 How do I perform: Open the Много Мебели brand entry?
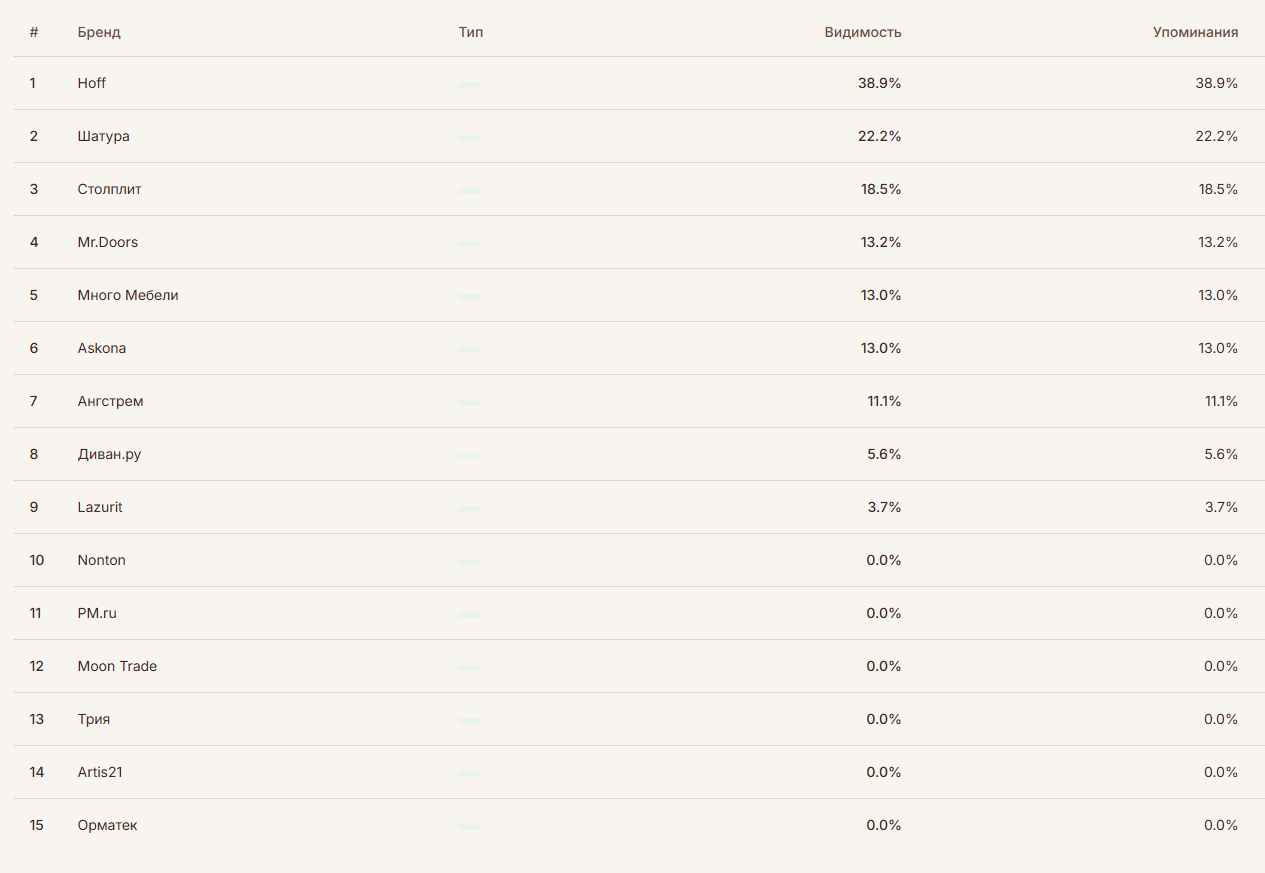point(128,295)
